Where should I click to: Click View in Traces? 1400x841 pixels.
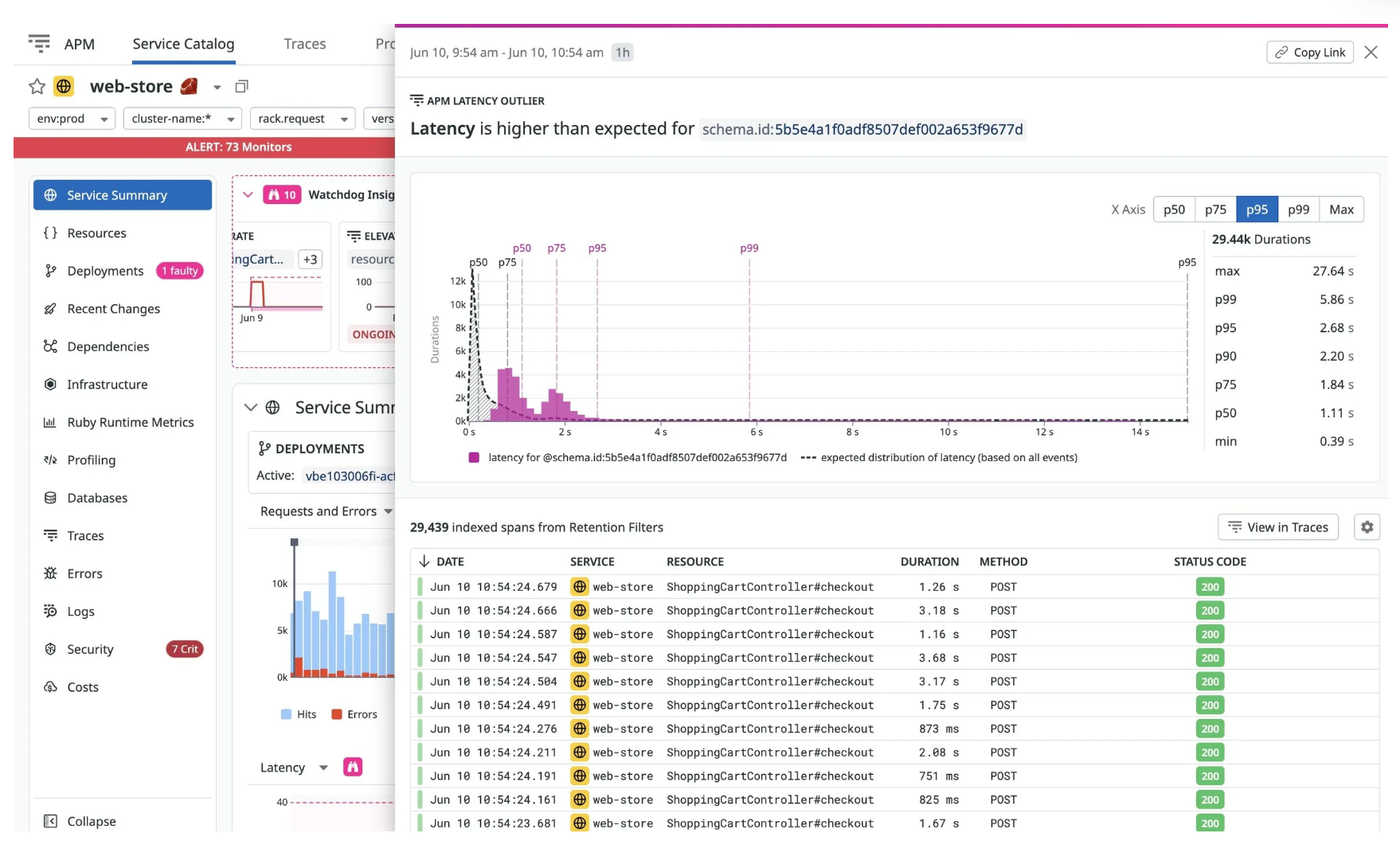(1277, 526)
